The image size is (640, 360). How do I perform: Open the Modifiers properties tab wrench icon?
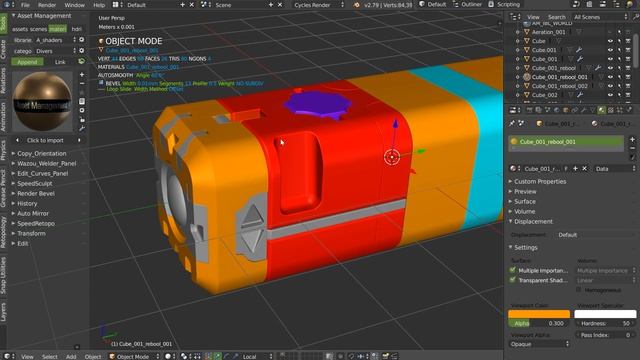coord(583,110)
